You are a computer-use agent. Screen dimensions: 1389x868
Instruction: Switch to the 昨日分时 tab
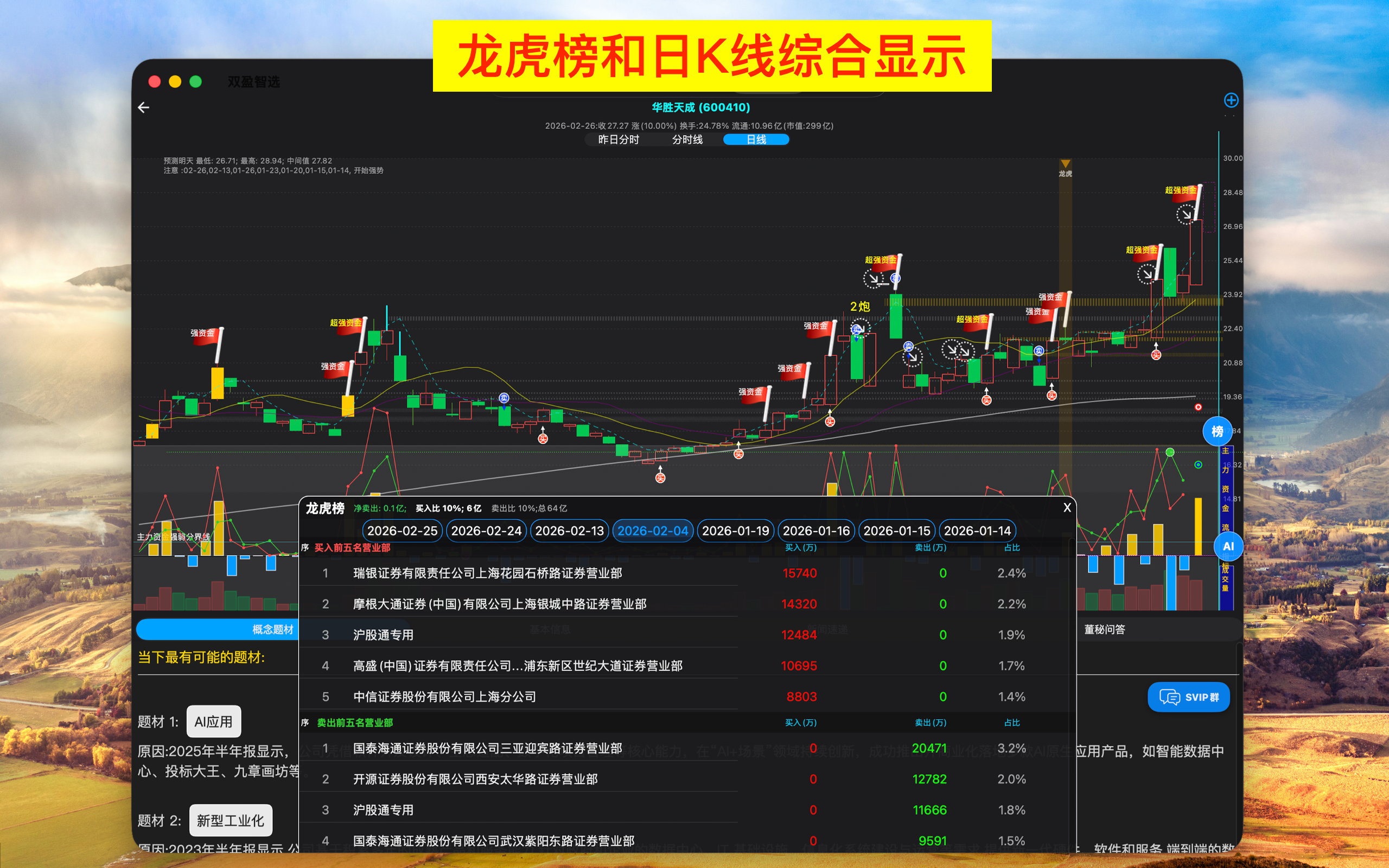[618, 139]
